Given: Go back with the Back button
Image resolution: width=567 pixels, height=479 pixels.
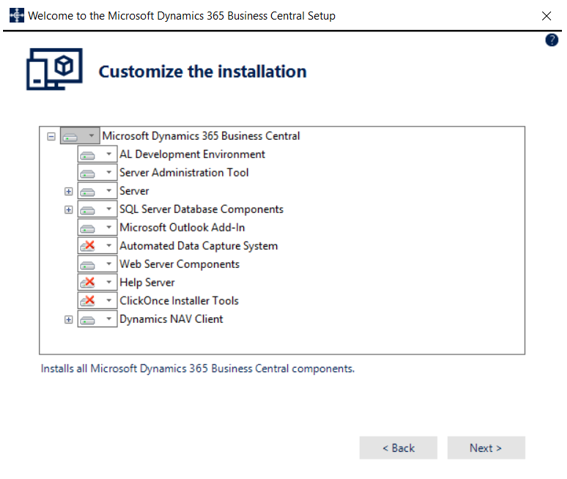Looking at the screenshot, I should pos(398,448).
